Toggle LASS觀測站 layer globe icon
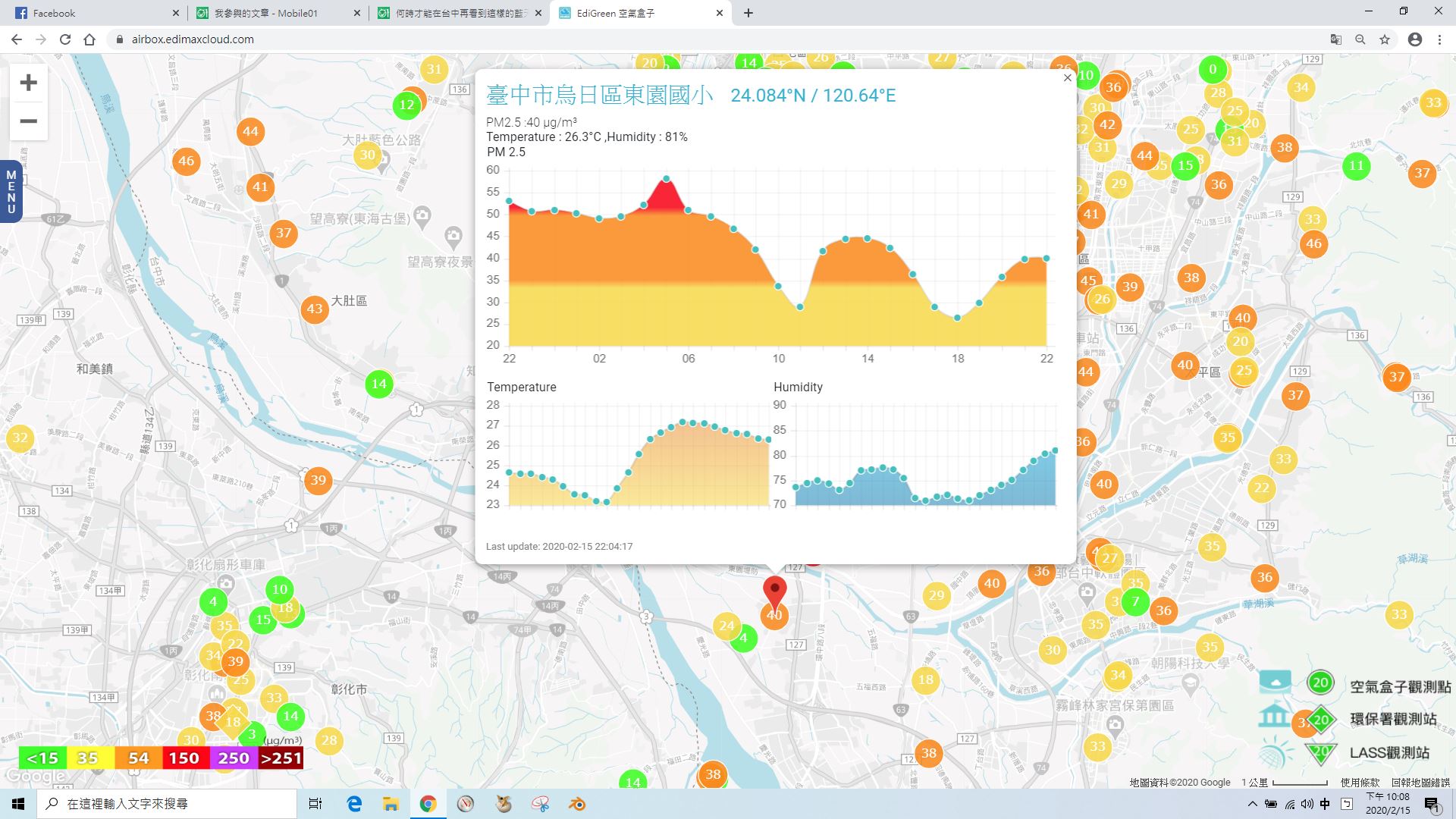The width and height of the screenshot is (1456, 819). coord(1276,753)
